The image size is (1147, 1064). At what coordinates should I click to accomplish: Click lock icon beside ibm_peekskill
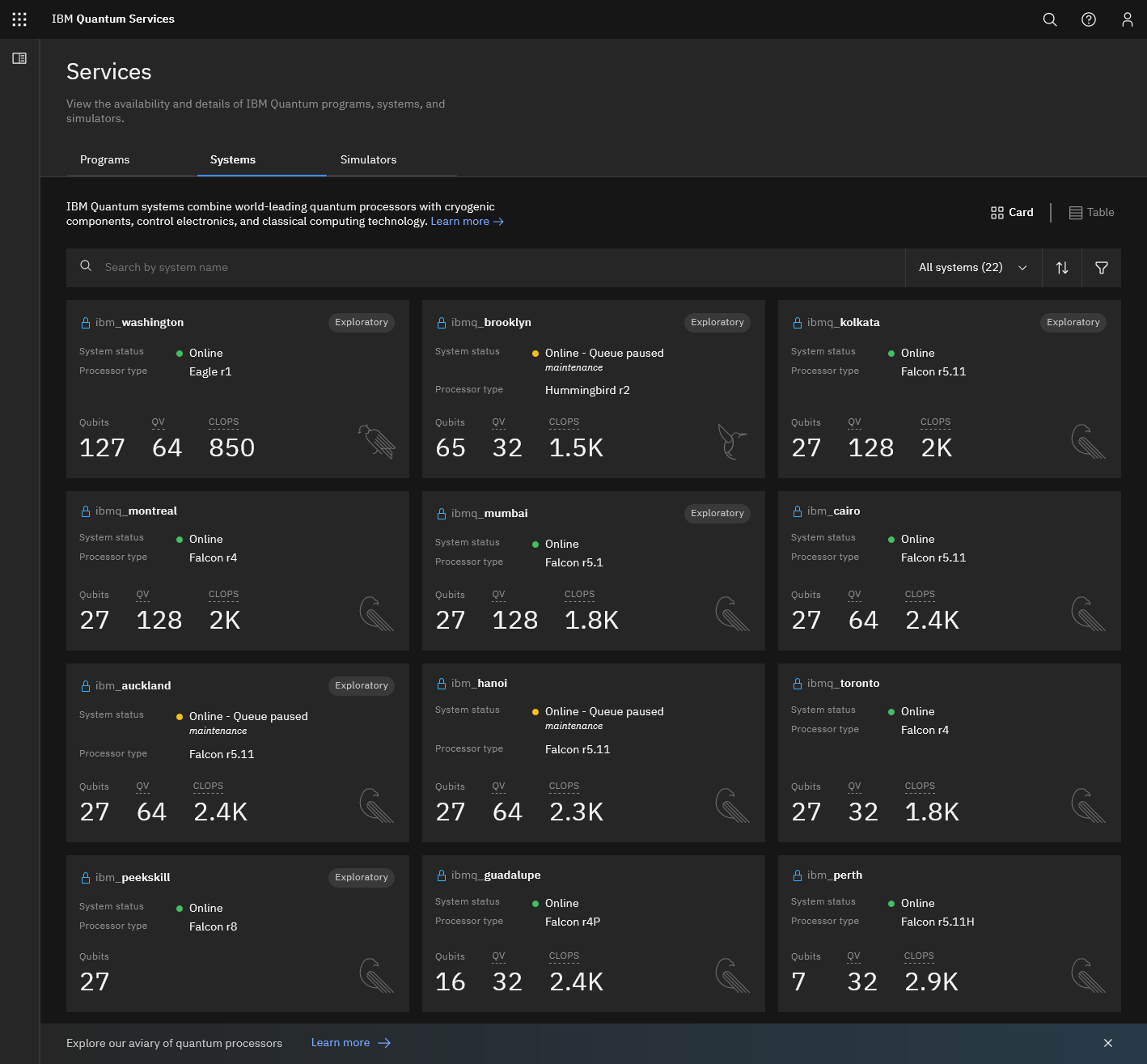click(x=86, y=878)
